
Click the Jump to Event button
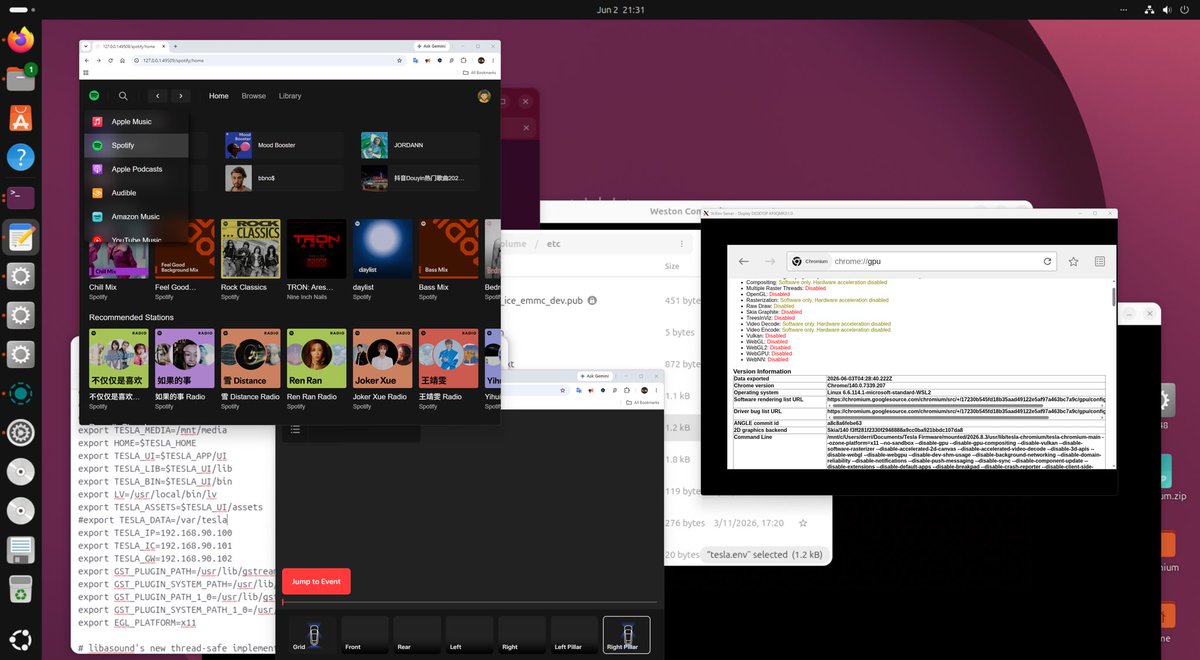316,581
